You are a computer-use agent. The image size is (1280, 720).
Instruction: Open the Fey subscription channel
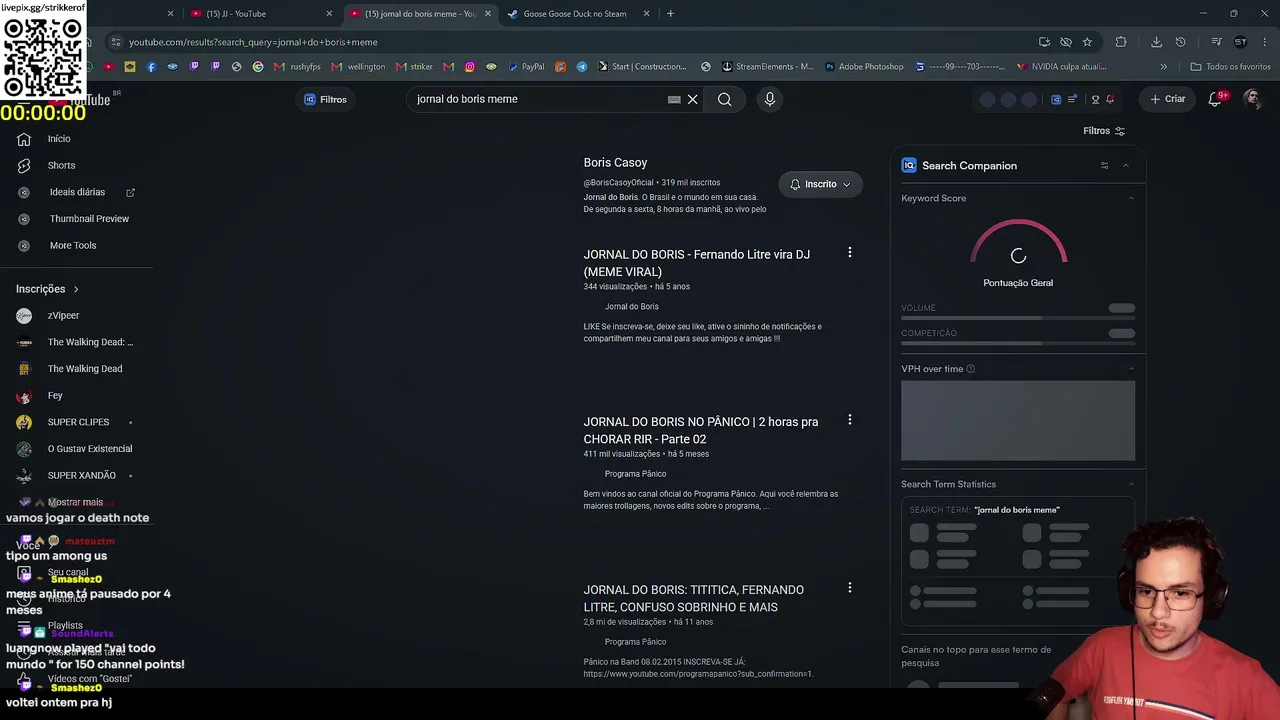pyautogui.click(x=55, y=396)
